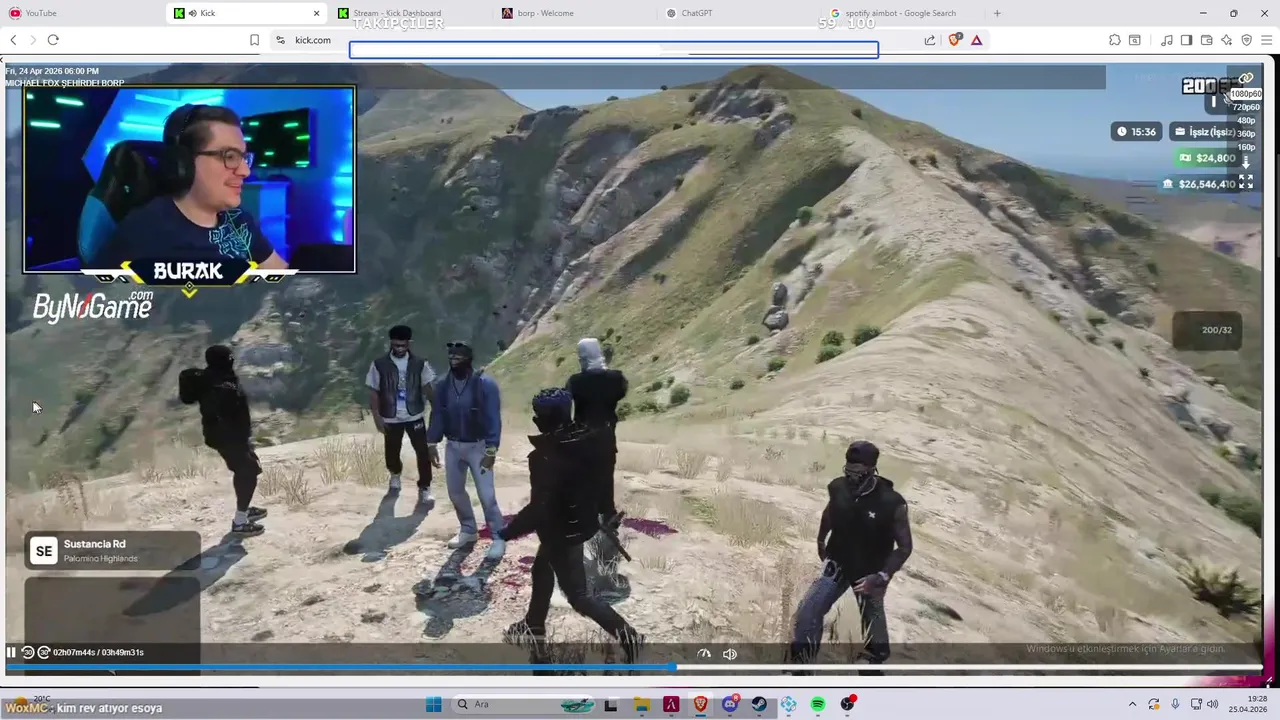The height and width of the screenshot is (720, 1280).
Task: Open OBS Studio from the taskbar
Action: pos(848,704)
